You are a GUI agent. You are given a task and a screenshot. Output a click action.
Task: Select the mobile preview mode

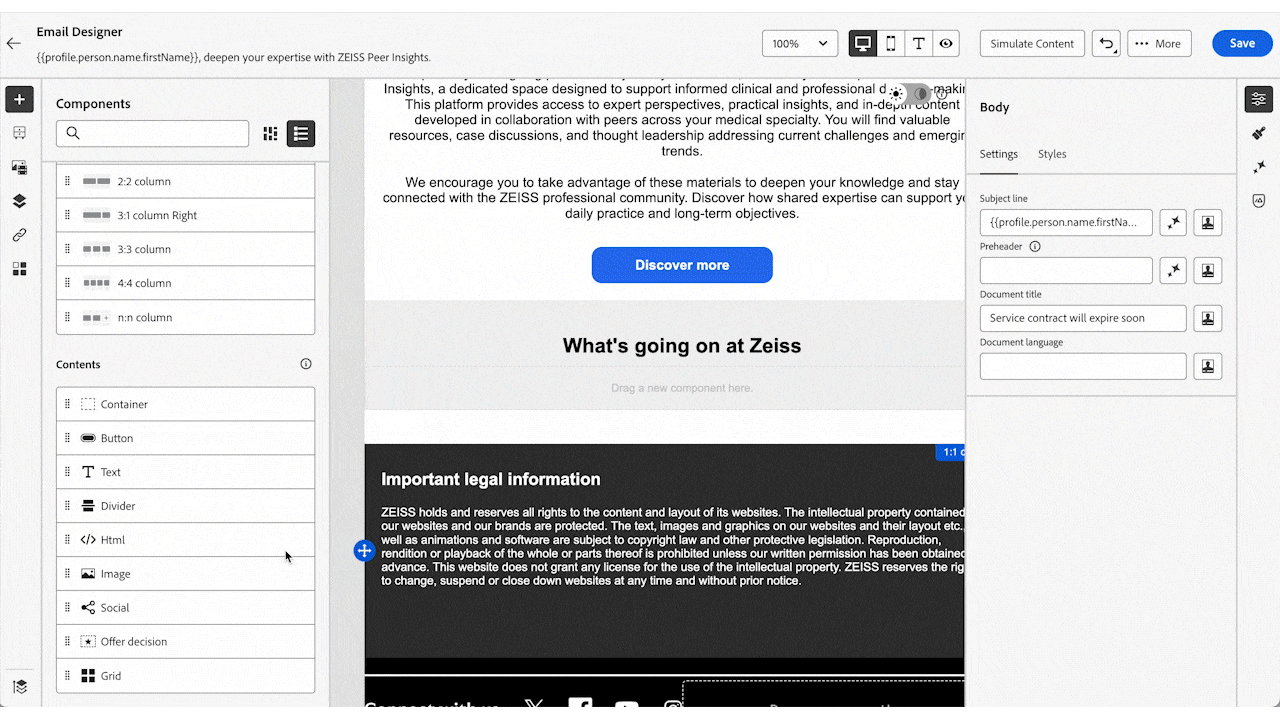click(x=891, y=43)
